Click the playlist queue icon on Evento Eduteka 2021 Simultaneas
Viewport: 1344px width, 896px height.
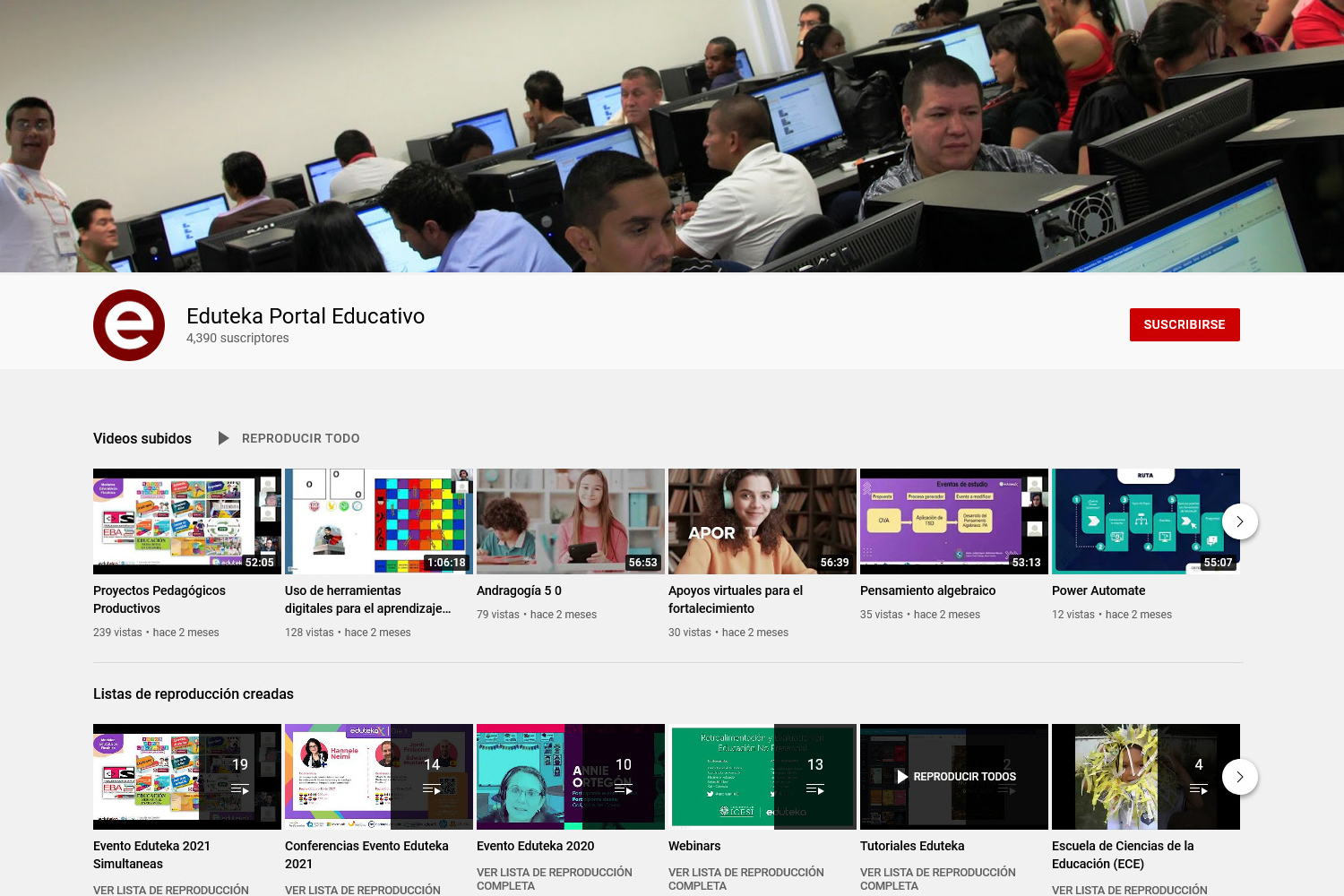(x=241, y=788)
